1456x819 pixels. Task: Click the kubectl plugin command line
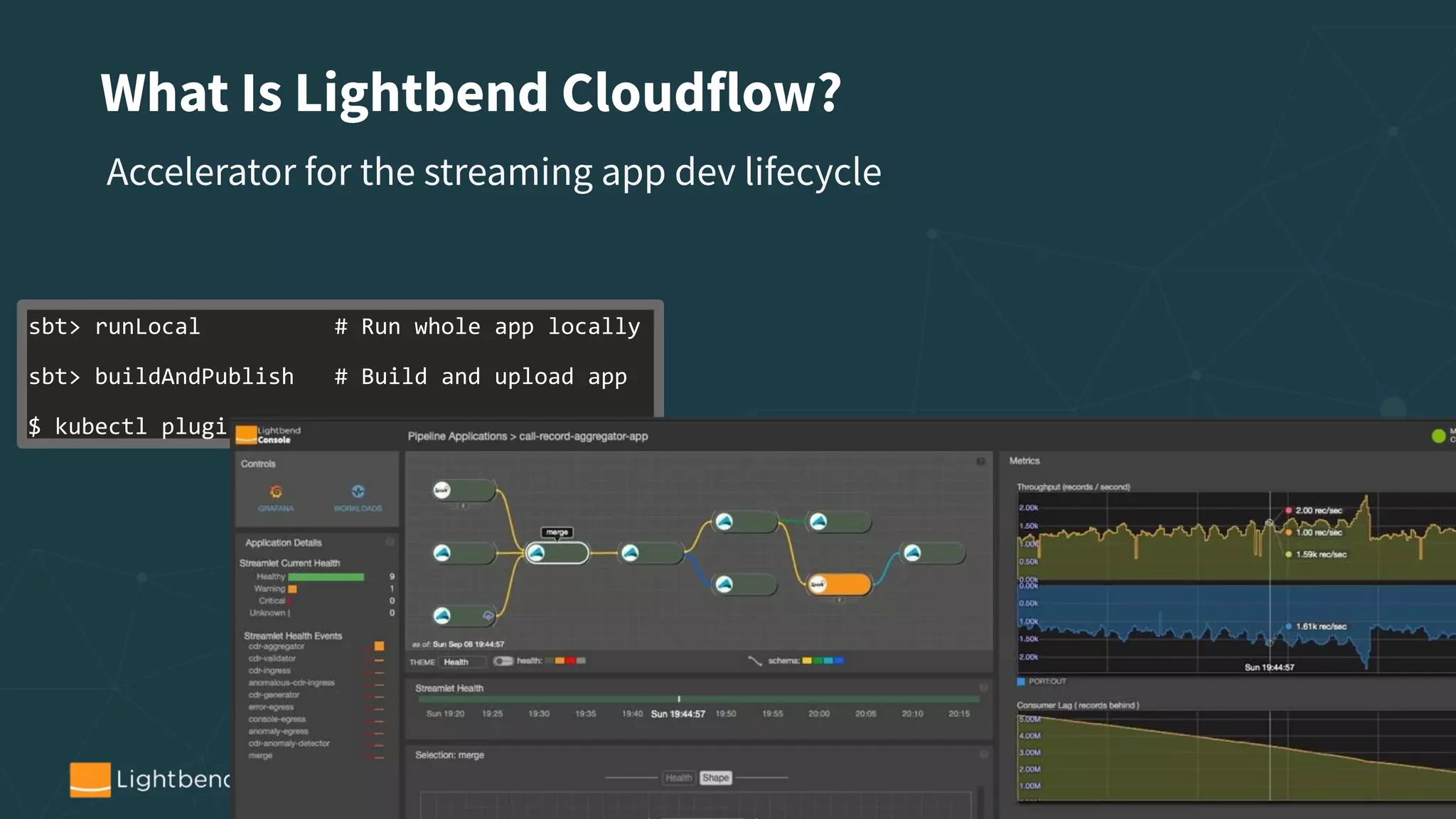[127, 427]
